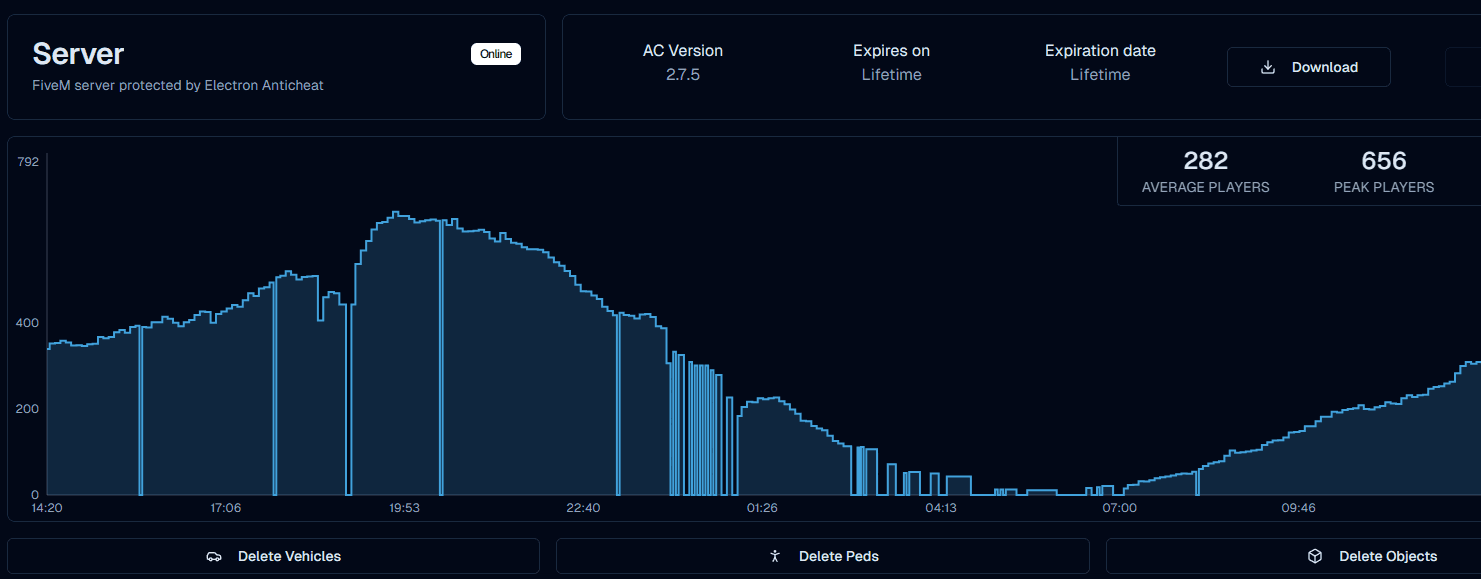Click the Expiration date Lifetime value

point(1100,75)
